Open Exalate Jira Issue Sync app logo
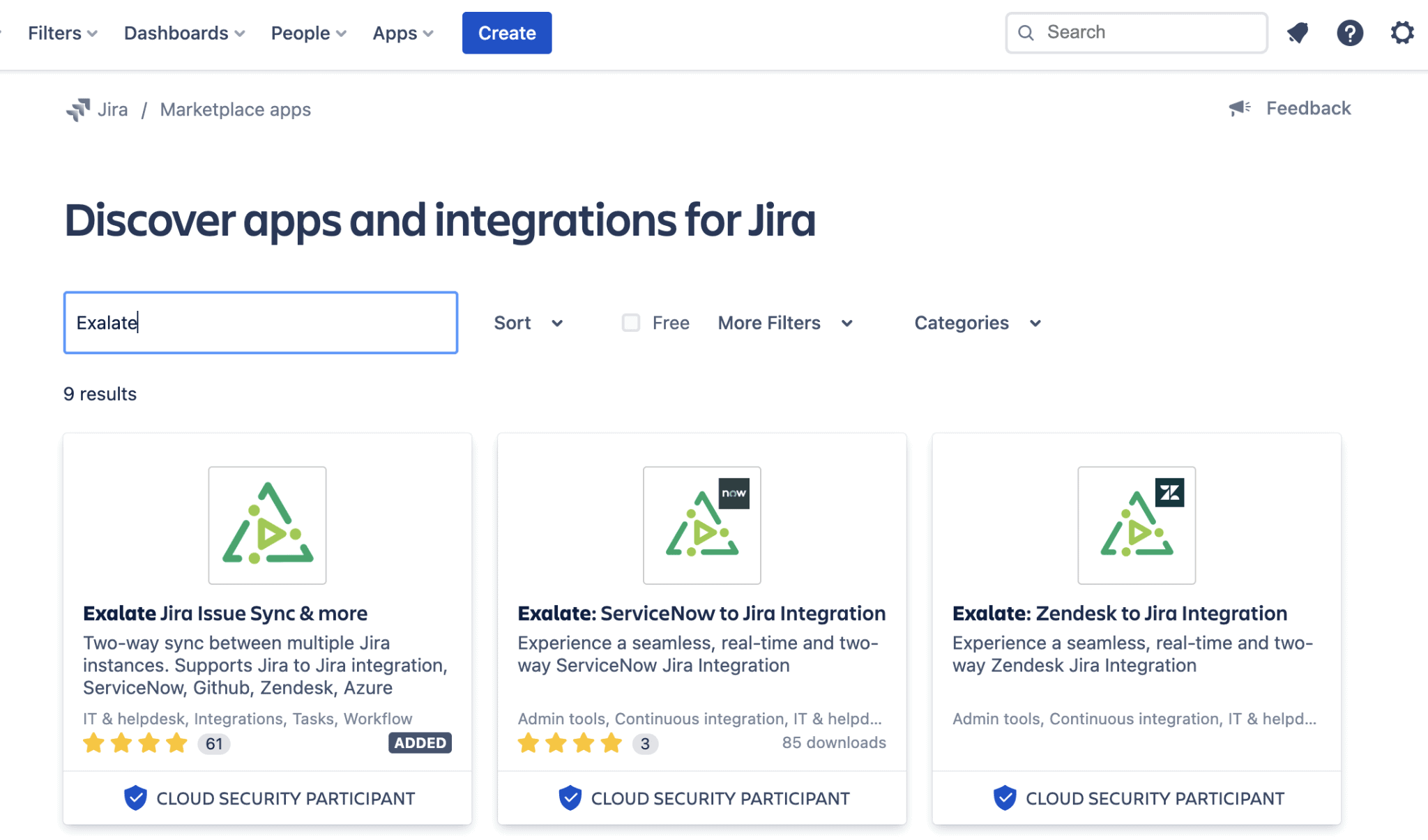 267,525
